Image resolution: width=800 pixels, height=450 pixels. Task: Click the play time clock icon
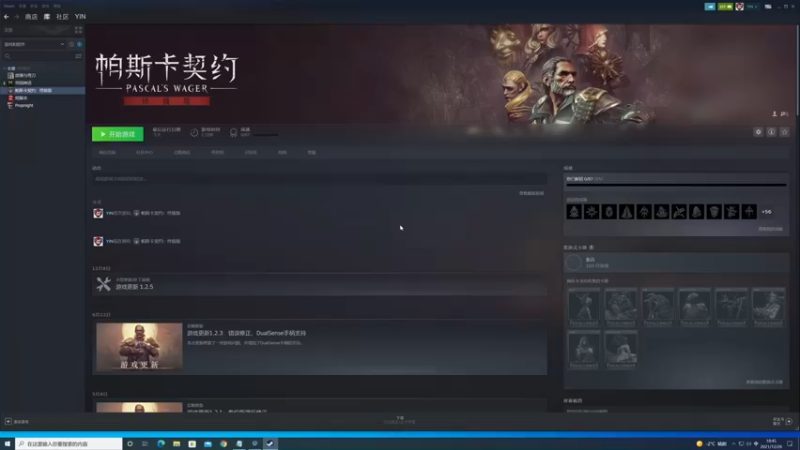pos(194,133)
